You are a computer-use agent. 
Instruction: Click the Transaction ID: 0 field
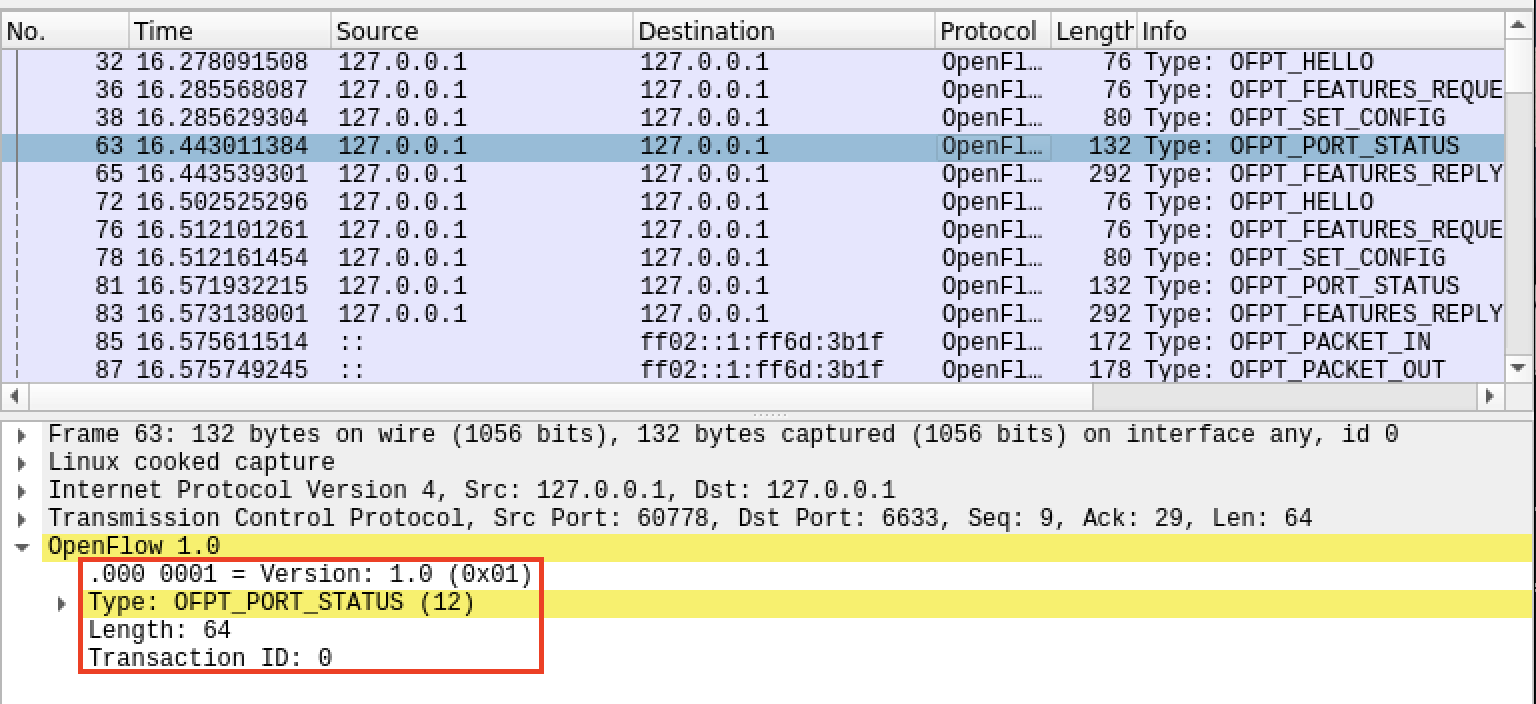click(210, 658)
